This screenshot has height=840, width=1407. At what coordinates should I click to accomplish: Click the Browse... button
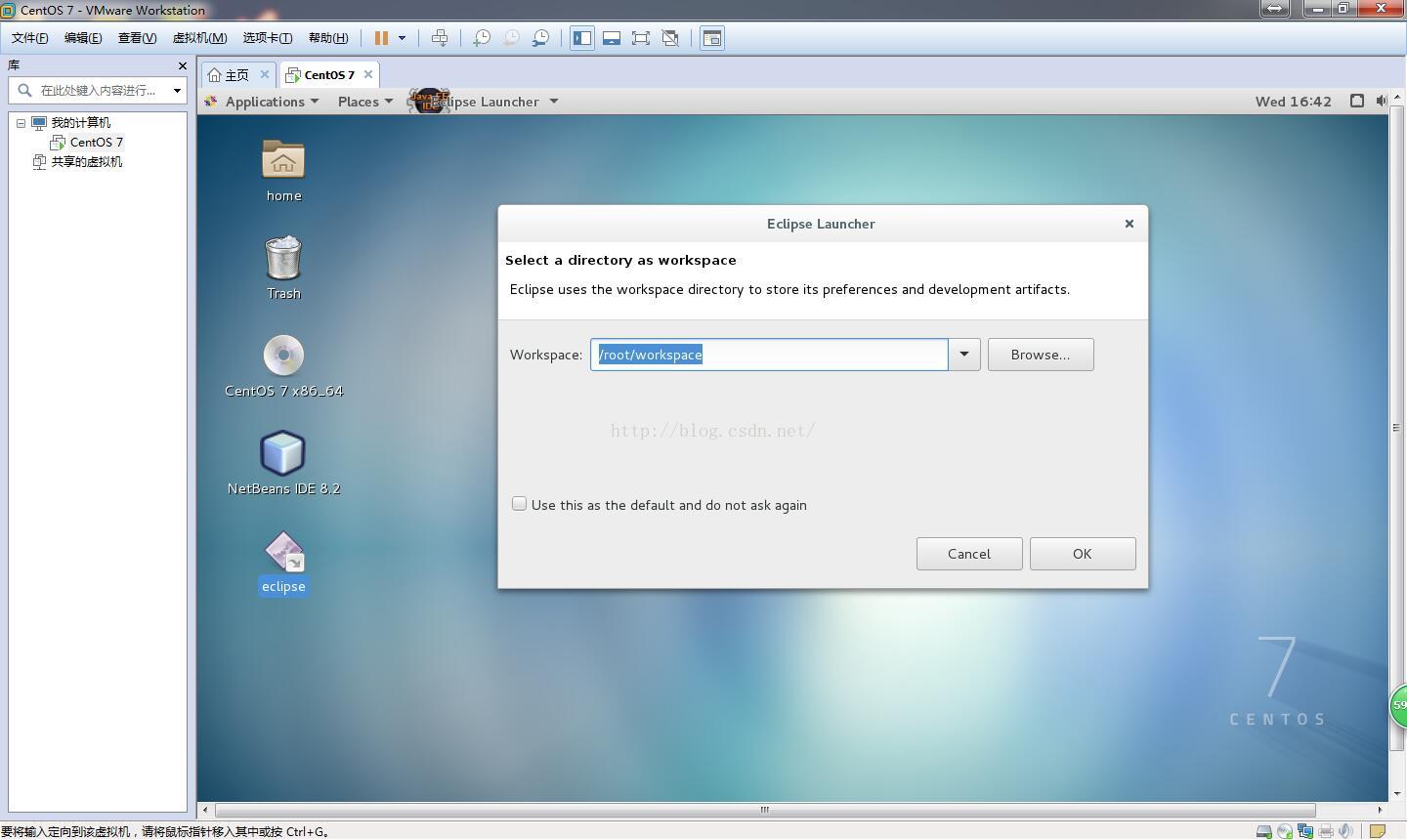coord(1041,355)
